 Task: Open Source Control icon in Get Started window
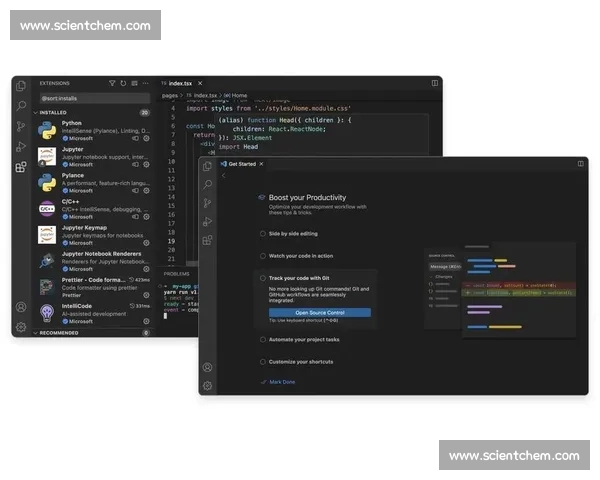(207, 203)
